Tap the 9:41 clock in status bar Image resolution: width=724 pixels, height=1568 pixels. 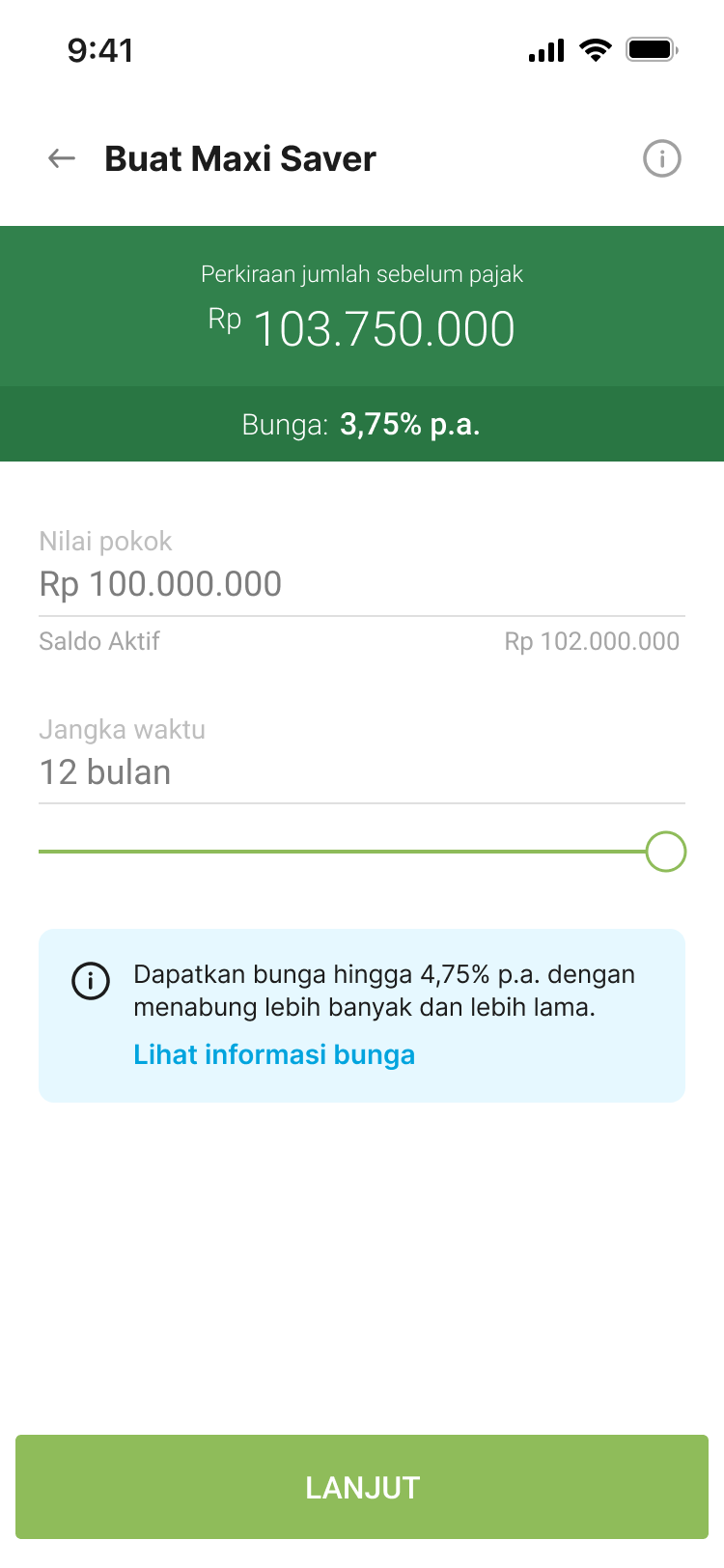tap(100, 50)
